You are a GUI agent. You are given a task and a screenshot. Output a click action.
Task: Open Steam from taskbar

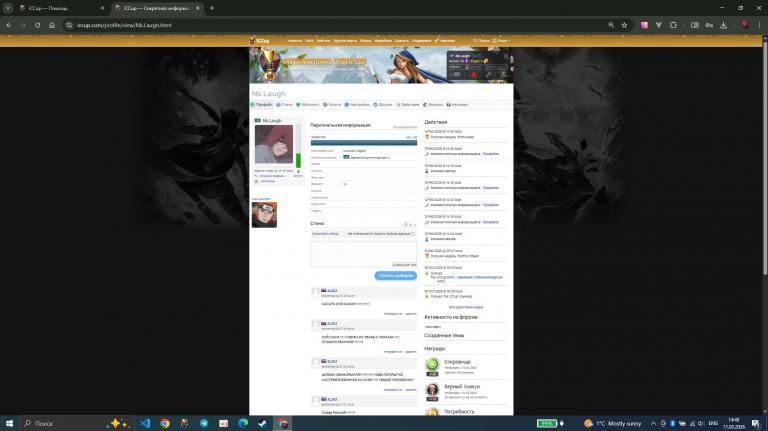263,423
